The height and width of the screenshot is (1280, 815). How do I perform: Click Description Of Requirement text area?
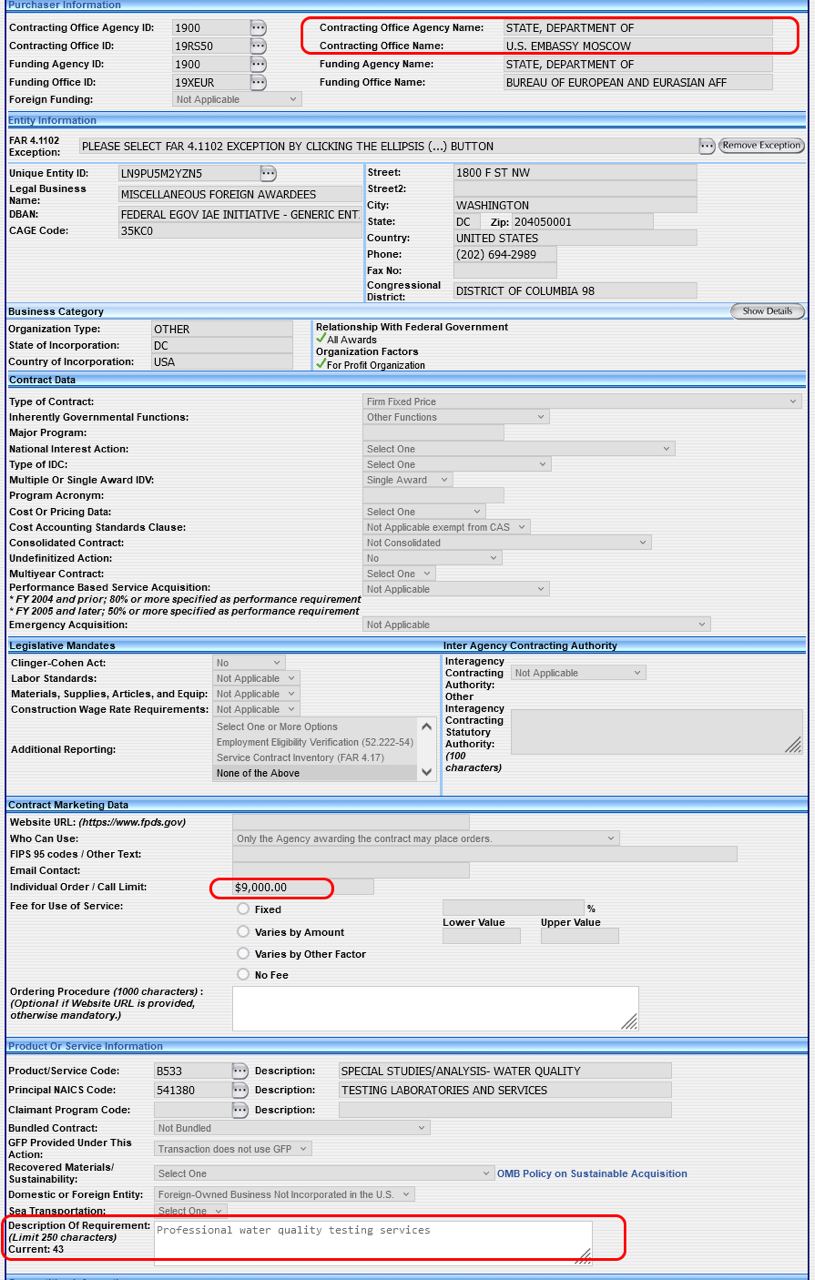point(373,1242)
